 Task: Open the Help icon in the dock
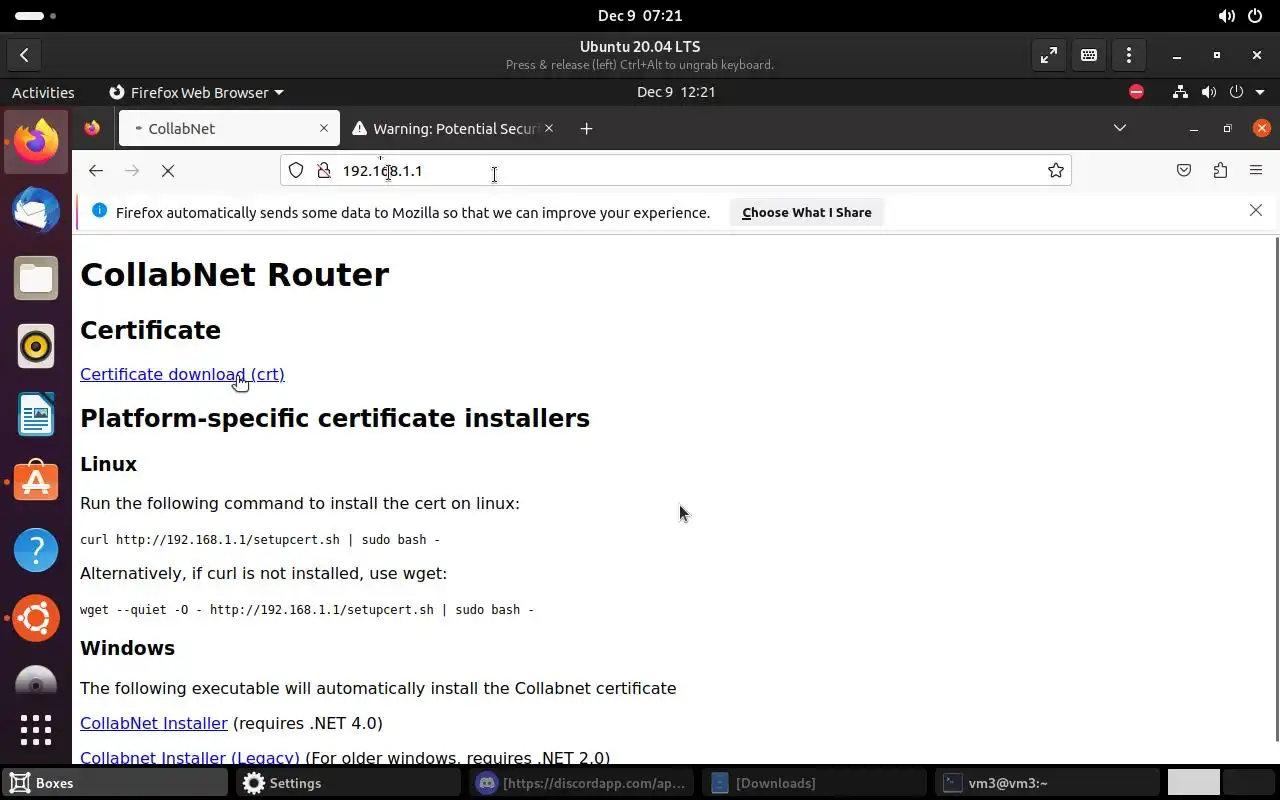tap(36, 550)
